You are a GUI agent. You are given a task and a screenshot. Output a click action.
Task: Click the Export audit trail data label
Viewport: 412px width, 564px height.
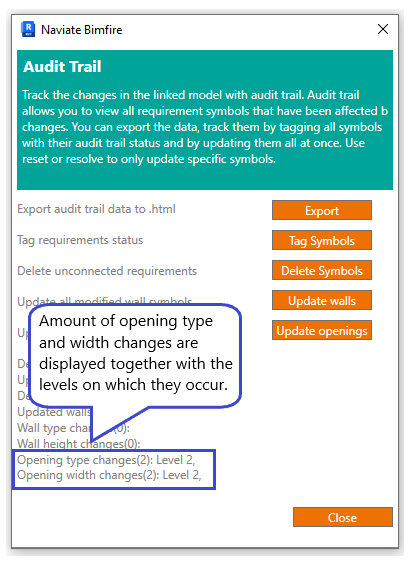96,209
